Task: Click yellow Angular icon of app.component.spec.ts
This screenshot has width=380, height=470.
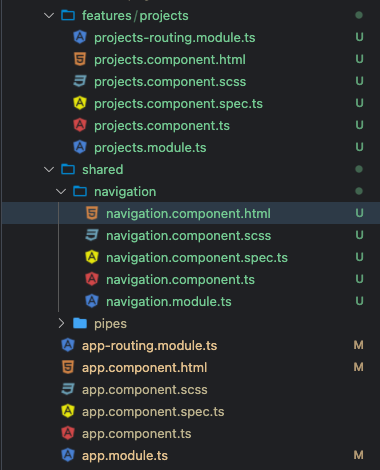Action: pyautogui.click(x=68, y=411)
